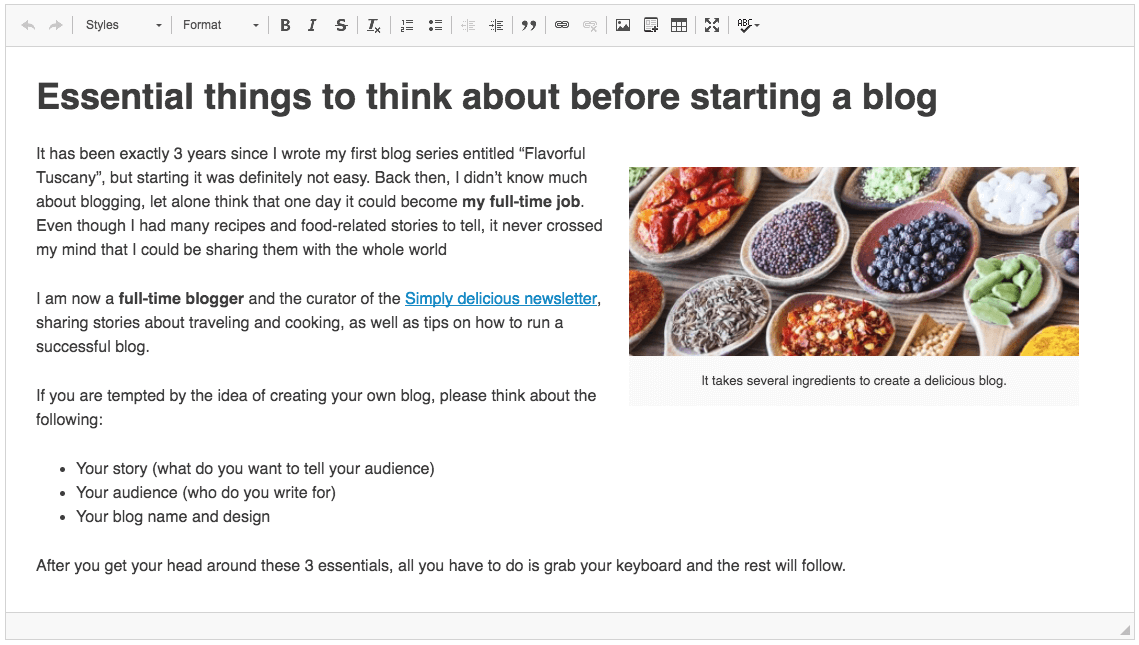Click the Insert Table icon
This screenshot has height=645, width=1139.
pos(678,25)
